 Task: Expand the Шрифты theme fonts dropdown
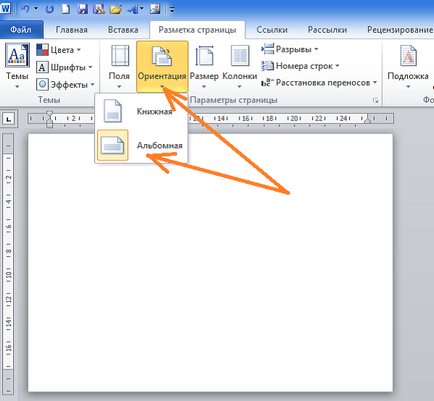point(64,67)
